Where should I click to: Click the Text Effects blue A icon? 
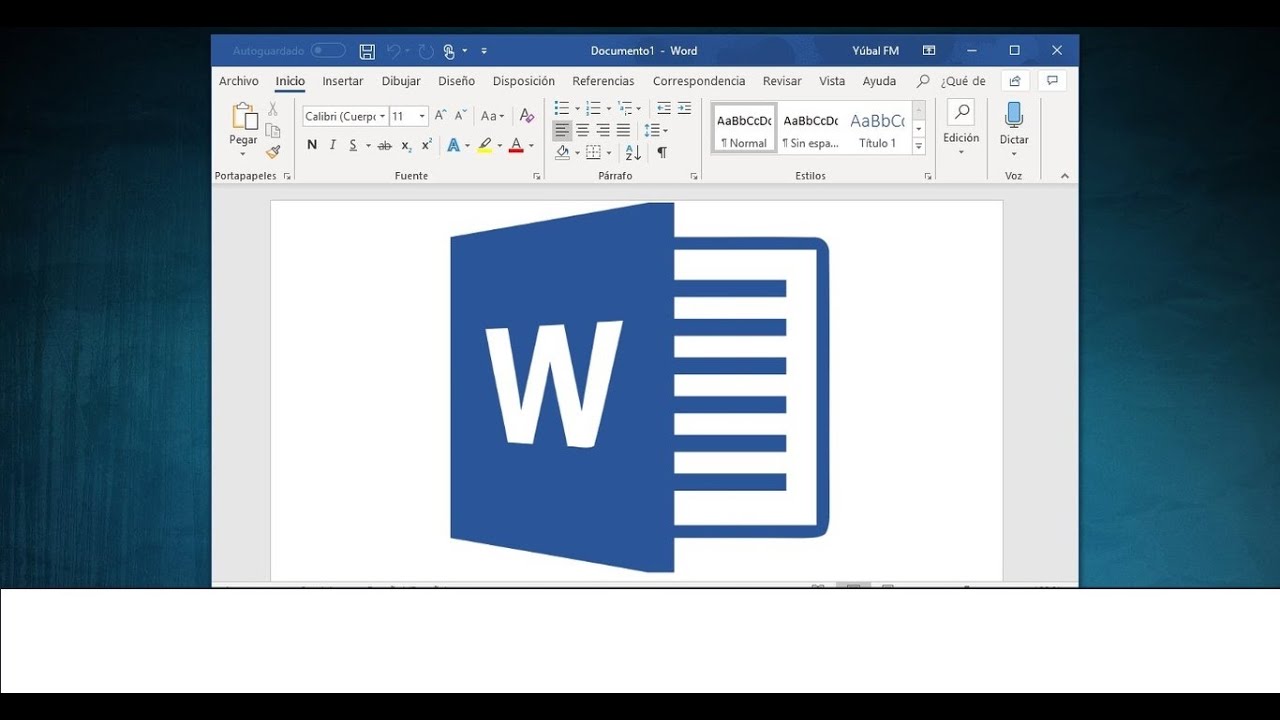[x=453, y=145]
